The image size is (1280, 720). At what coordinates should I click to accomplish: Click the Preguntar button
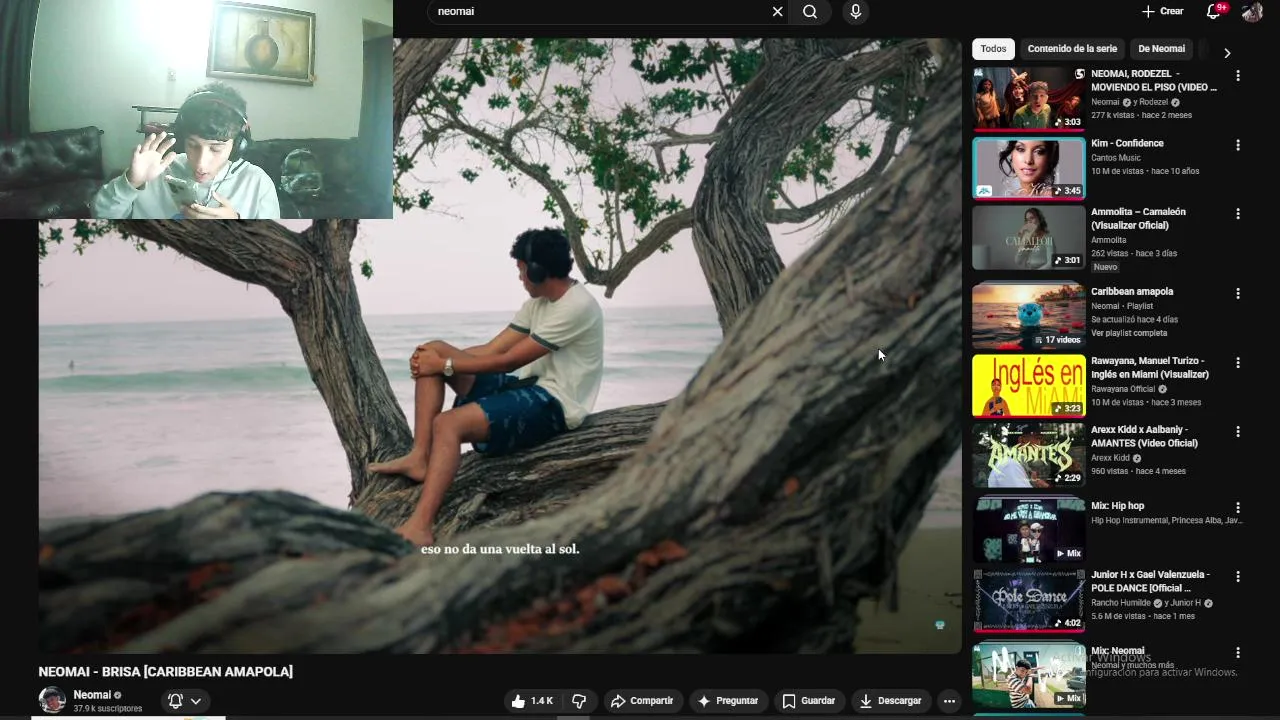tap(728, 701)
